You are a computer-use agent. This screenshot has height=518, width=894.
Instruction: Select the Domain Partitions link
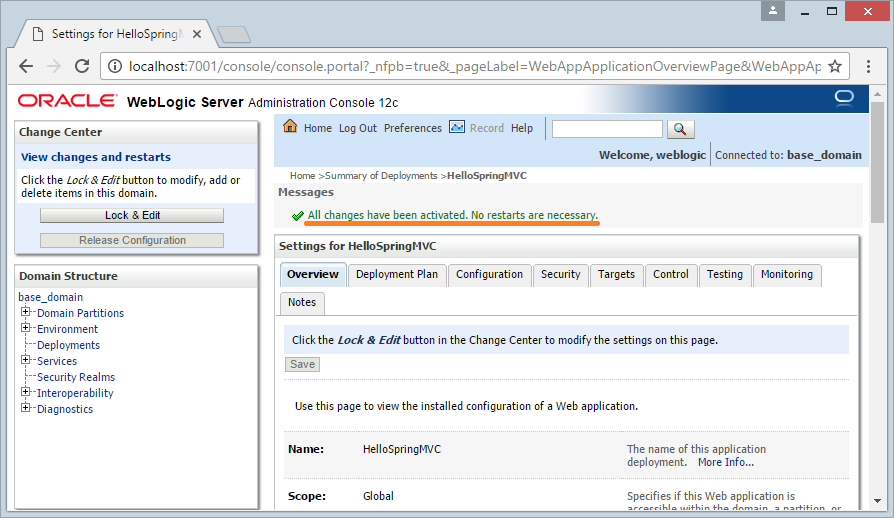(x=80, y=313)
